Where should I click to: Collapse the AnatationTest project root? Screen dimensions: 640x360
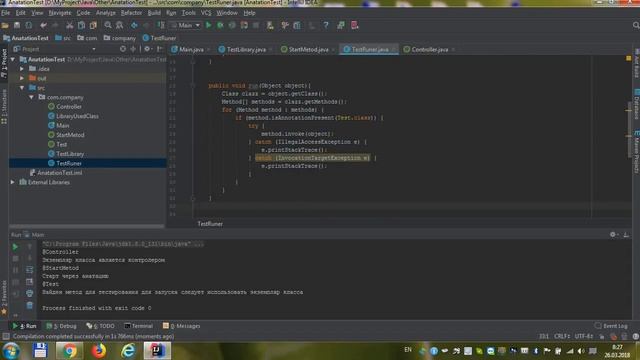click(13, 60)
